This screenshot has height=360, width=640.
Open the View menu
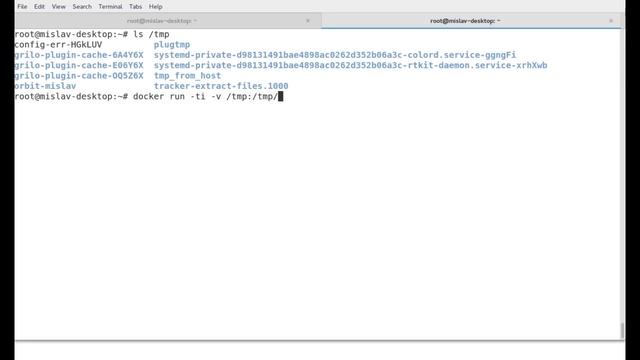(x=58, y=7)
